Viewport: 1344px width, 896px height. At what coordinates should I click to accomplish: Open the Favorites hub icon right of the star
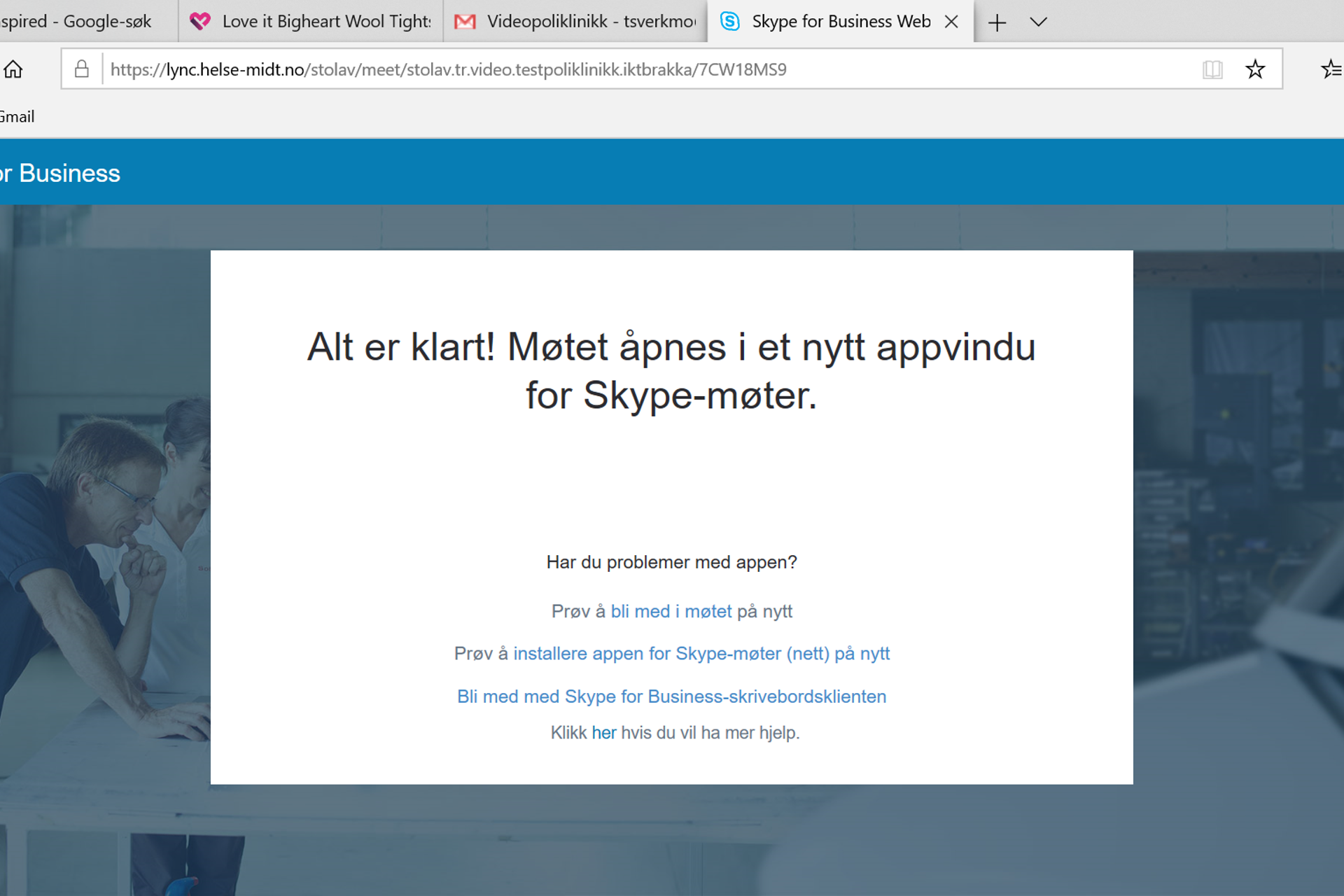[1331, 69]
